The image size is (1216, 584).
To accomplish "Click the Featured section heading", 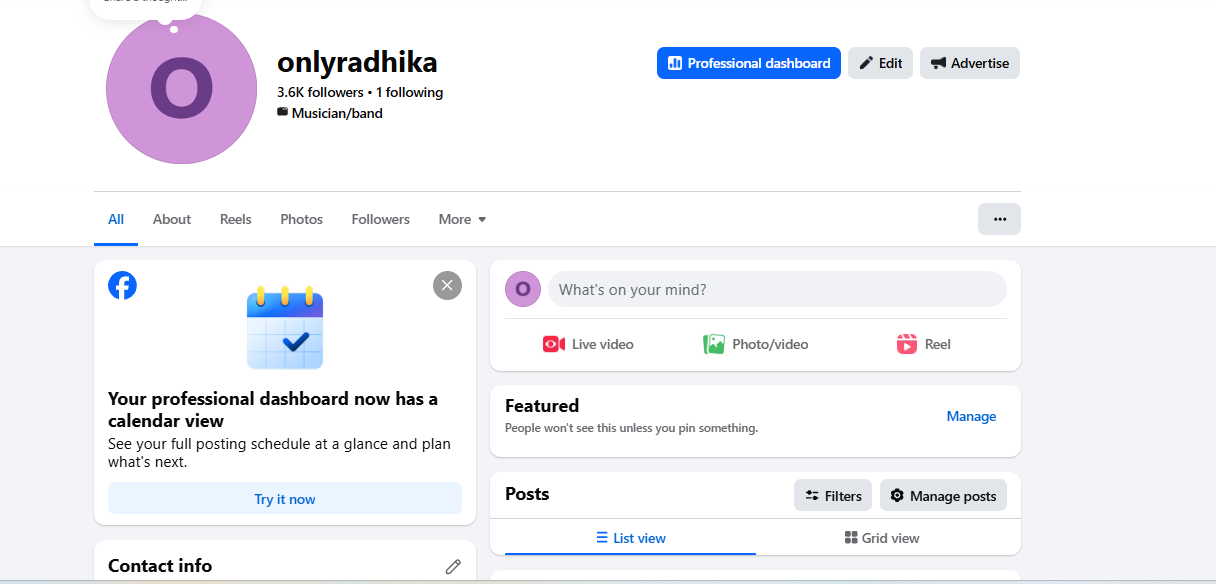I will pyautogui.click(x=542, y=405).
